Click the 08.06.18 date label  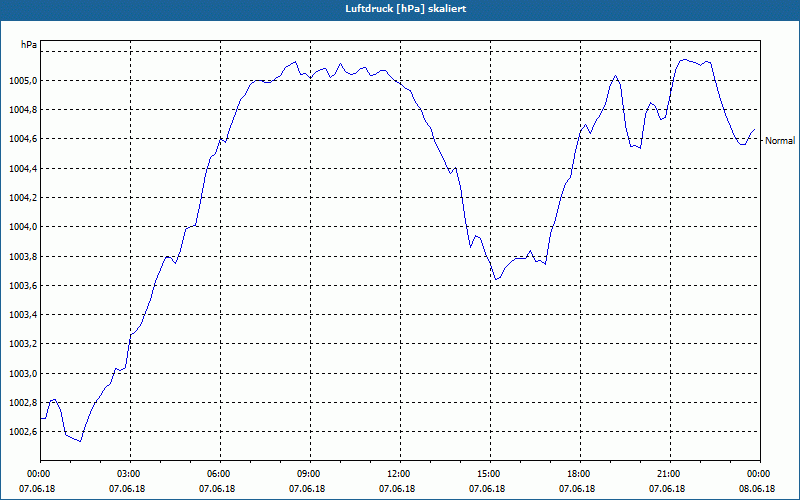pyautogui.click(x=757, y=489)
